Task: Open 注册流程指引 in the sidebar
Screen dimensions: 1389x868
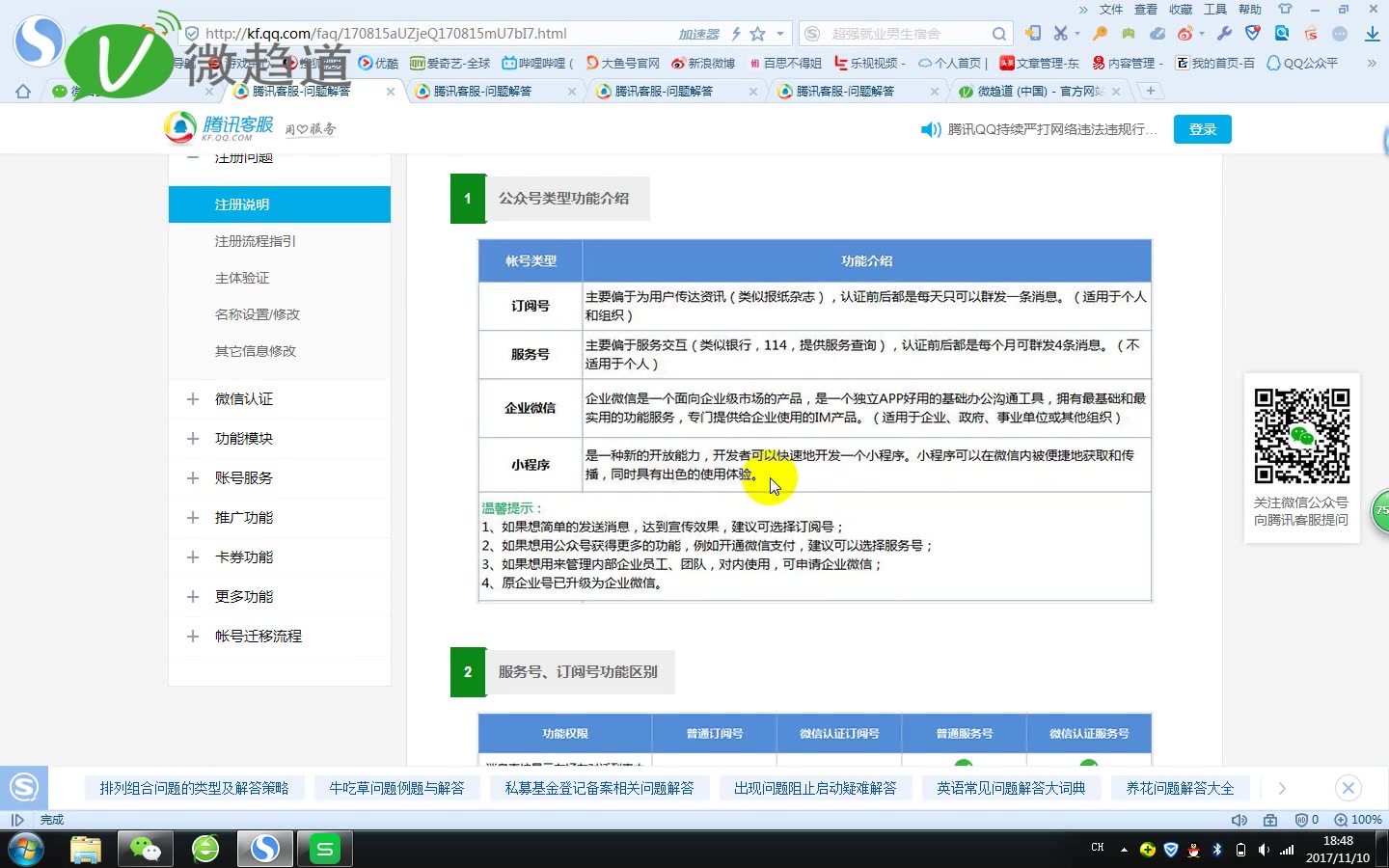Action: [256, 241]
